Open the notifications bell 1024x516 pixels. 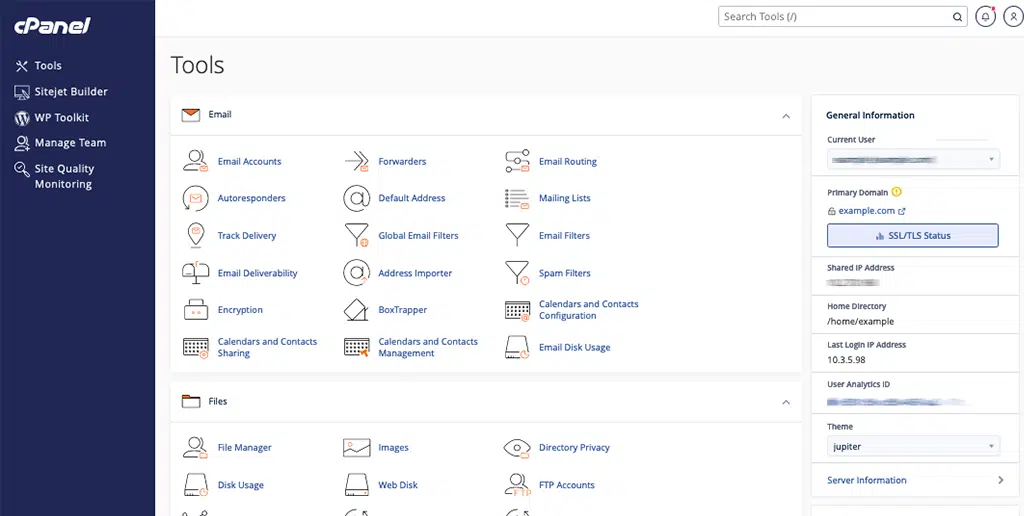[x=985, y=17]
